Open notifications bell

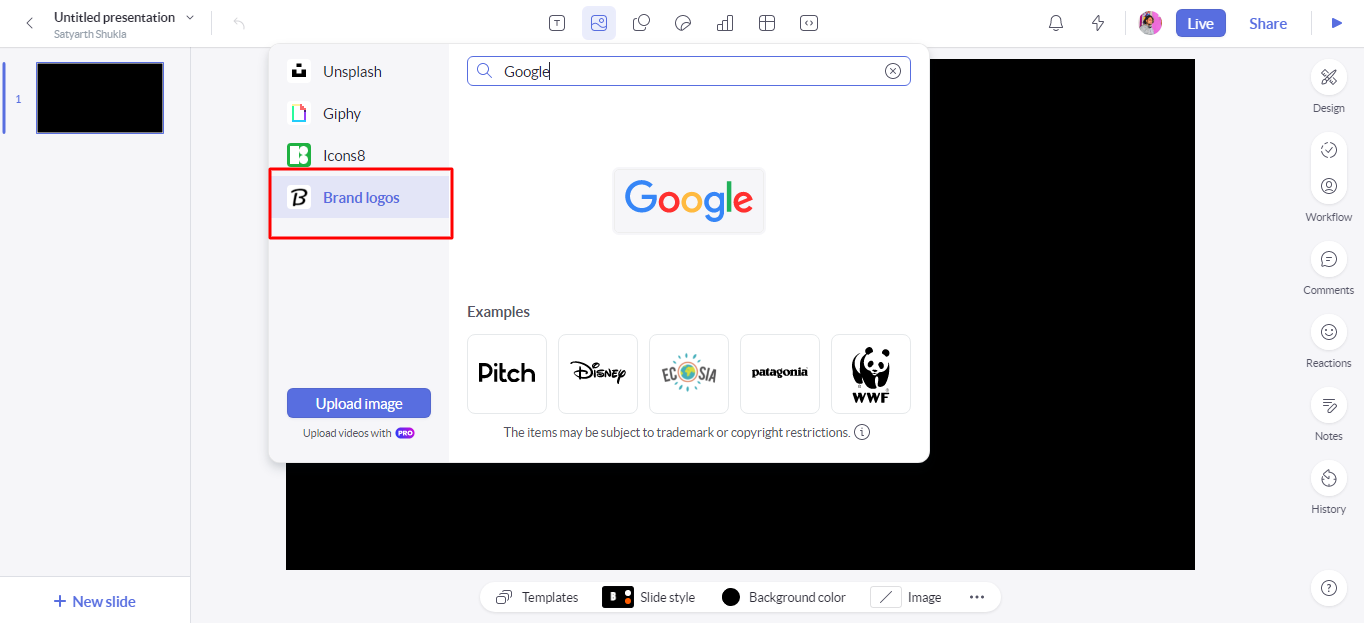click(x=1056, y=23)
